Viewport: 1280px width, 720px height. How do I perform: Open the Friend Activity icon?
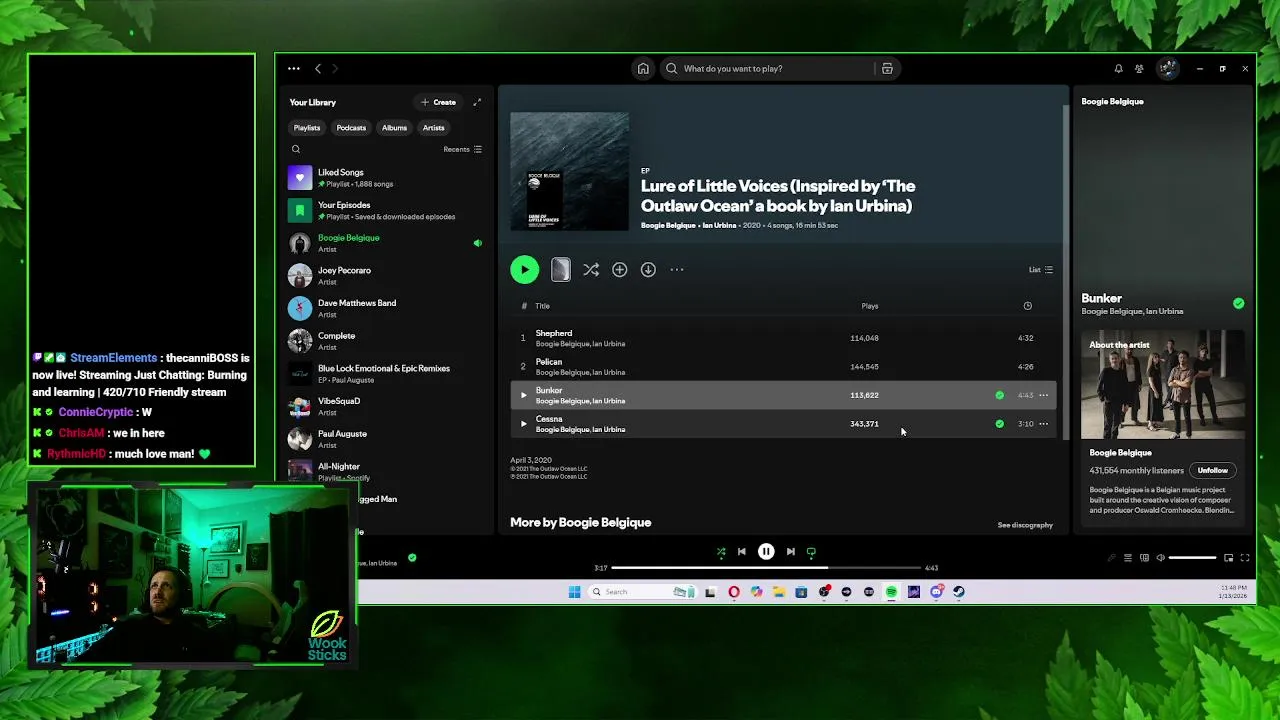1139,69
